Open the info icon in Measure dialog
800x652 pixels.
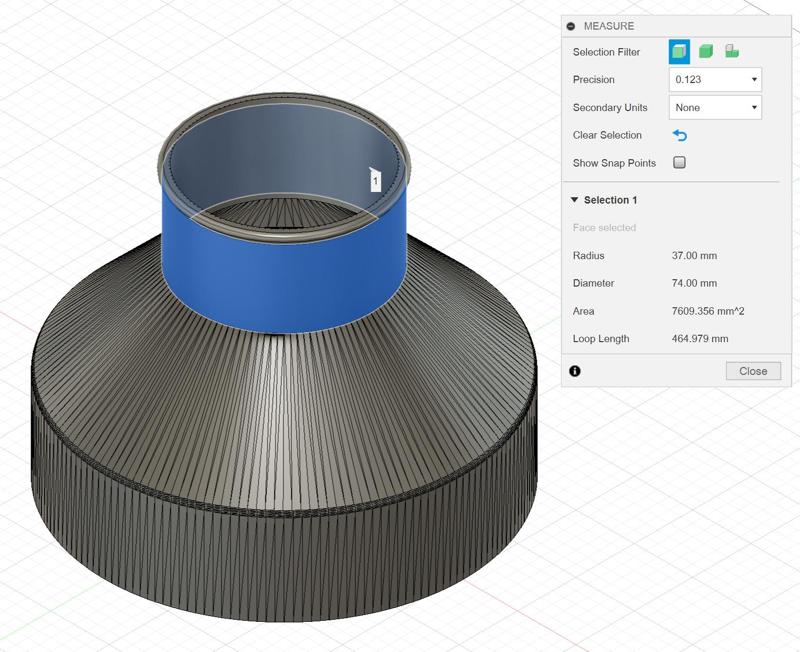pyautogui.click(x=574, y=371)
